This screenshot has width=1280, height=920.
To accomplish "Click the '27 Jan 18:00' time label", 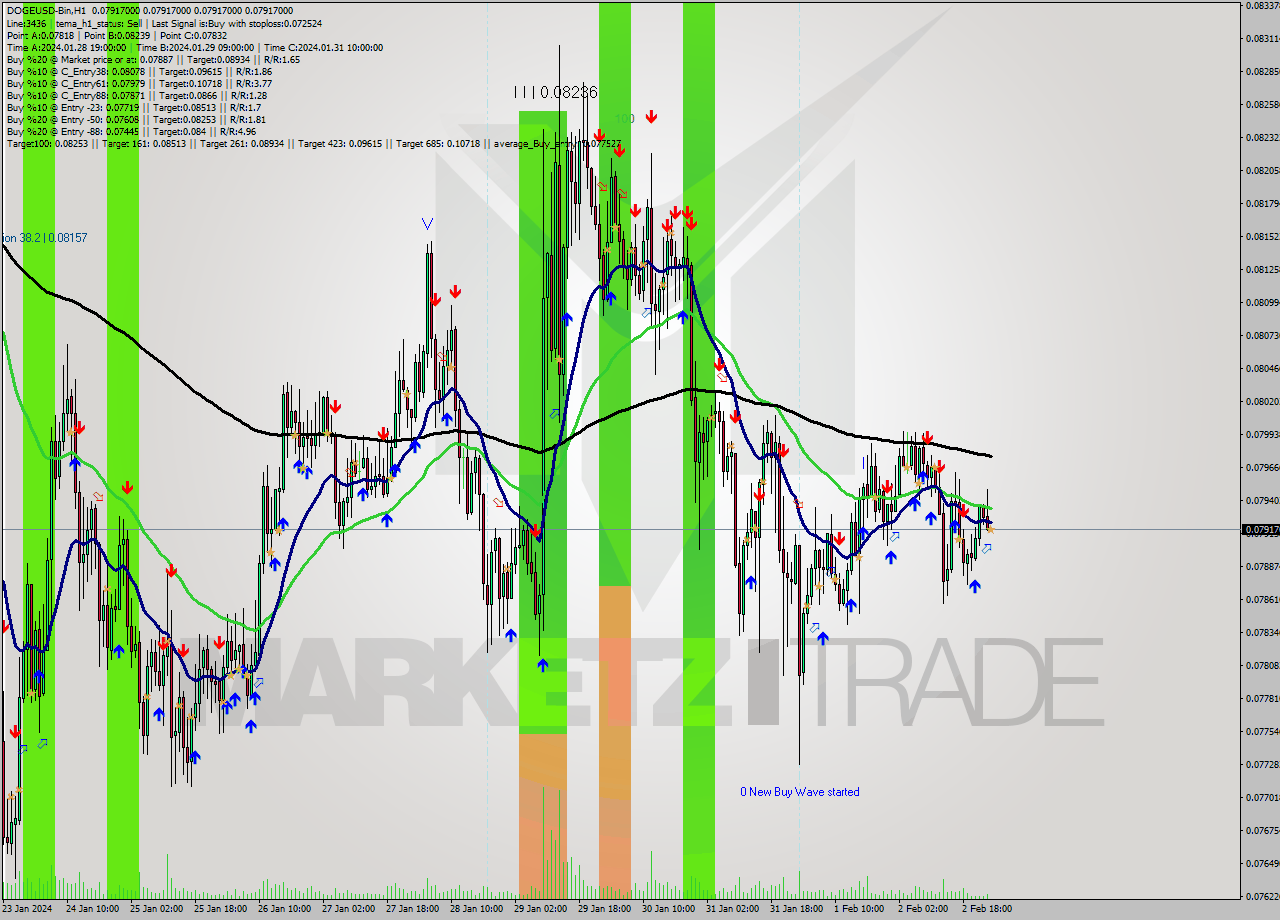I will pos(412,909).
